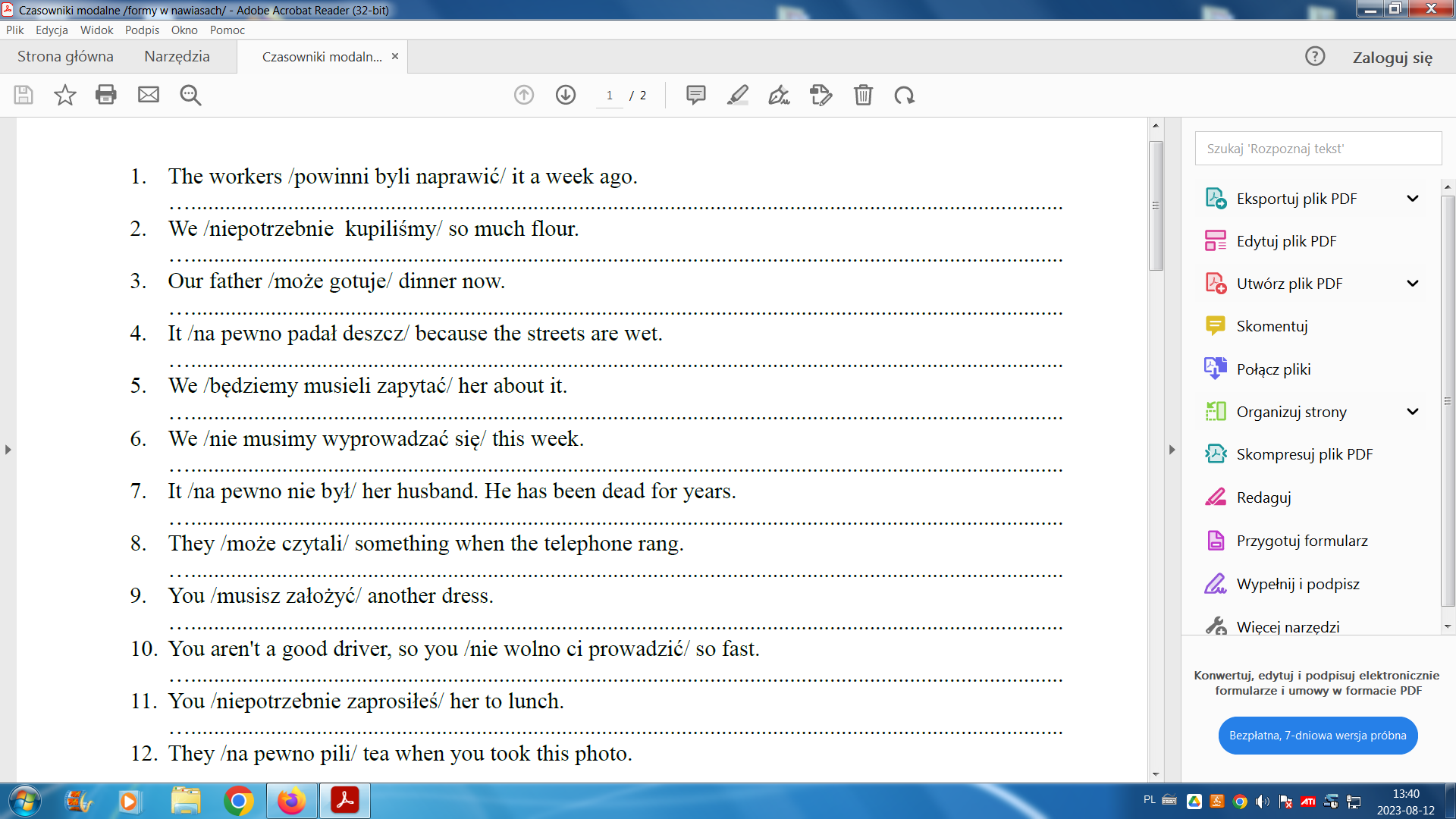Click the Szukaj search field
Screen dimensions: 1456x819
pos(1318,149)
